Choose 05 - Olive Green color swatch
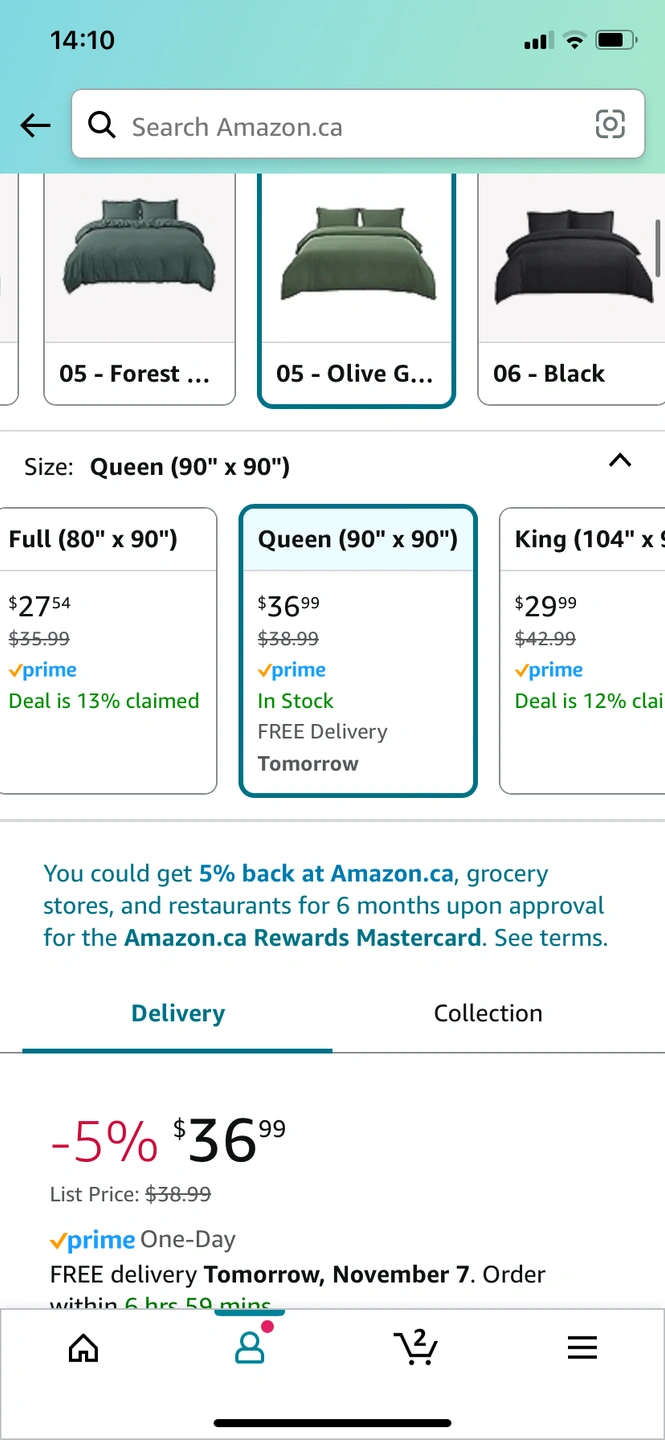The height and width of the screenshot is (1440, 665). [356, 290]
